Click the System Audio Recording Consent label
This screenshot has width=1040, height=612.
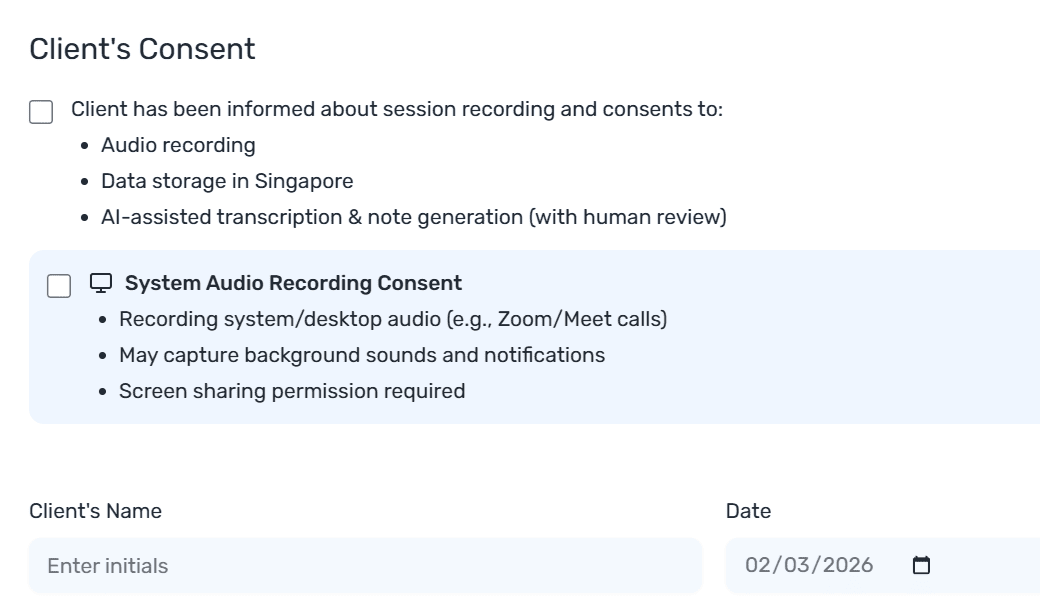(293, 283)
